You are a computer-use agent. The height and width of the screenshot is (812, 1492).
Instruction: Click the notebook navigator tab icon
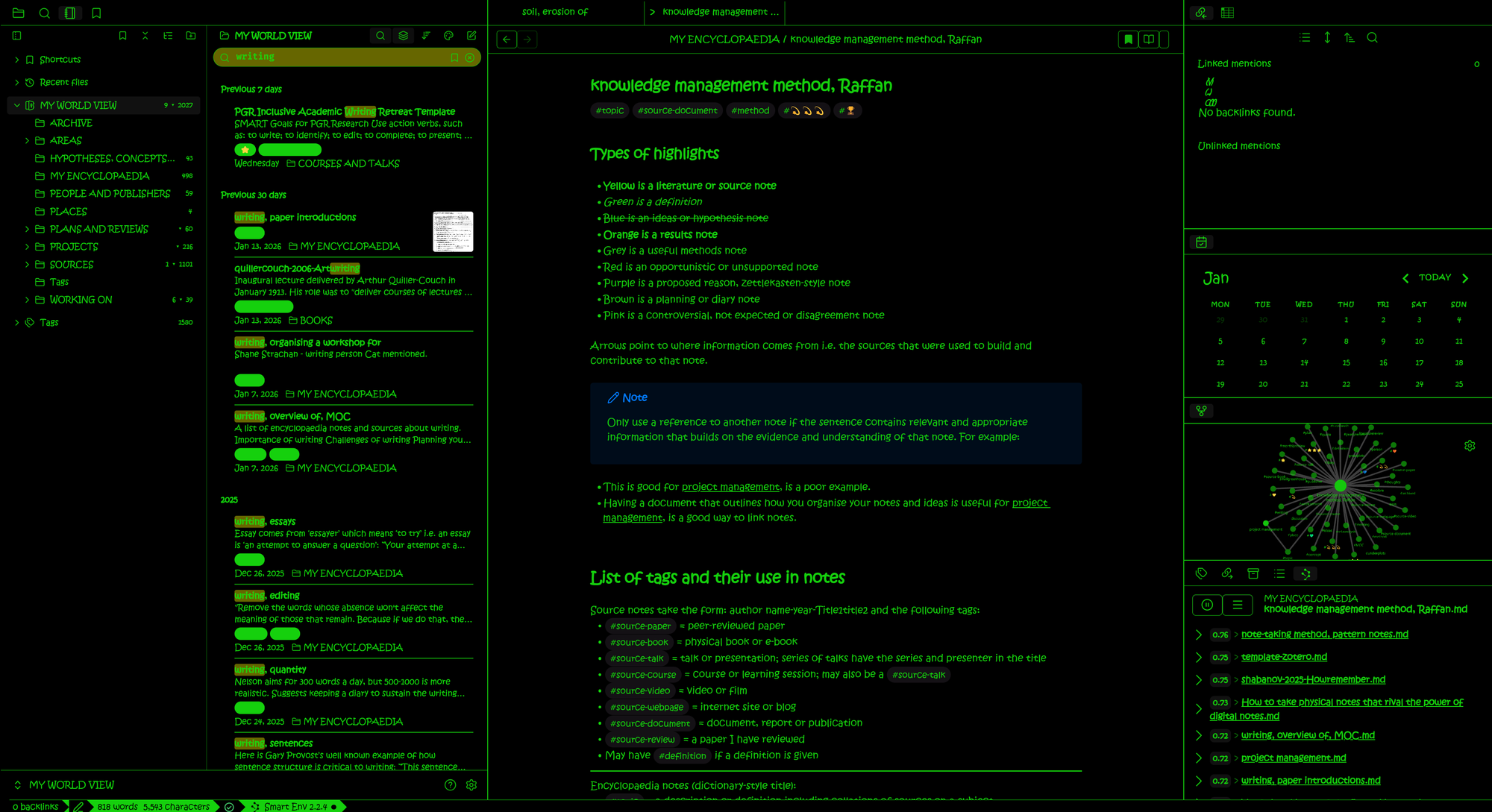(x=69, y=13)
